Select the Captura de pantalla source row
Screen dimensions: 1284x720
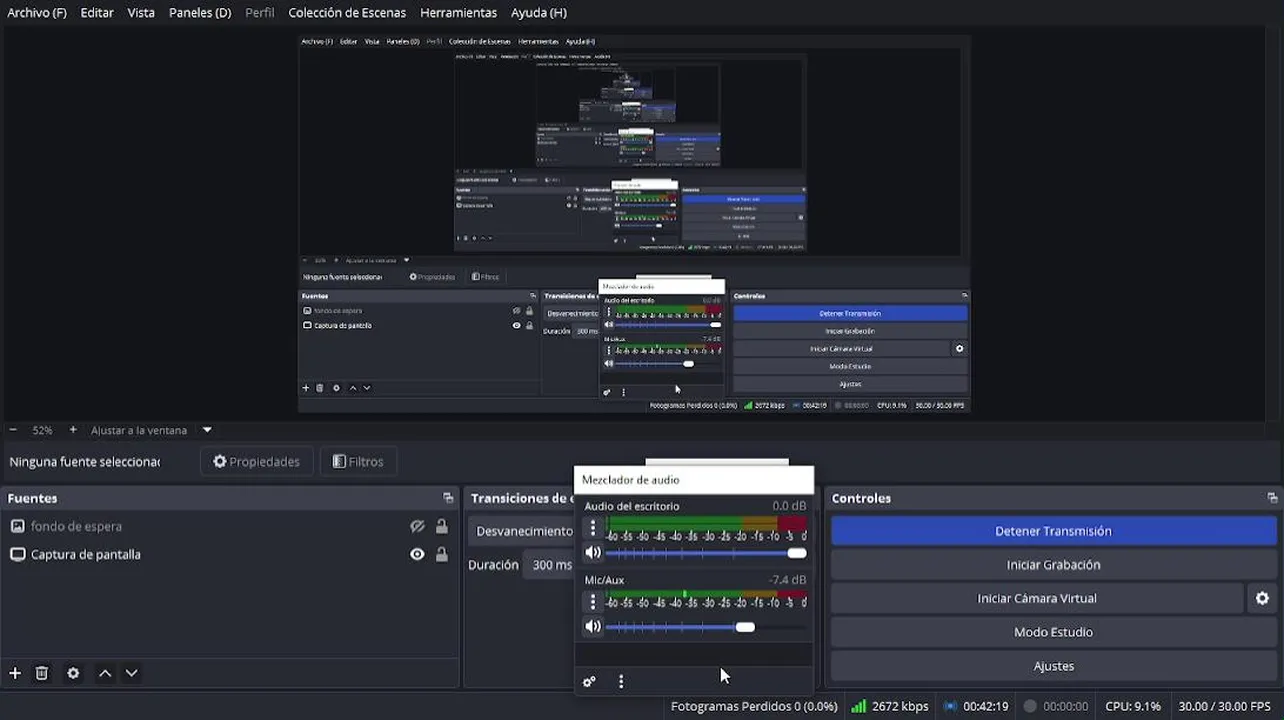228,554
